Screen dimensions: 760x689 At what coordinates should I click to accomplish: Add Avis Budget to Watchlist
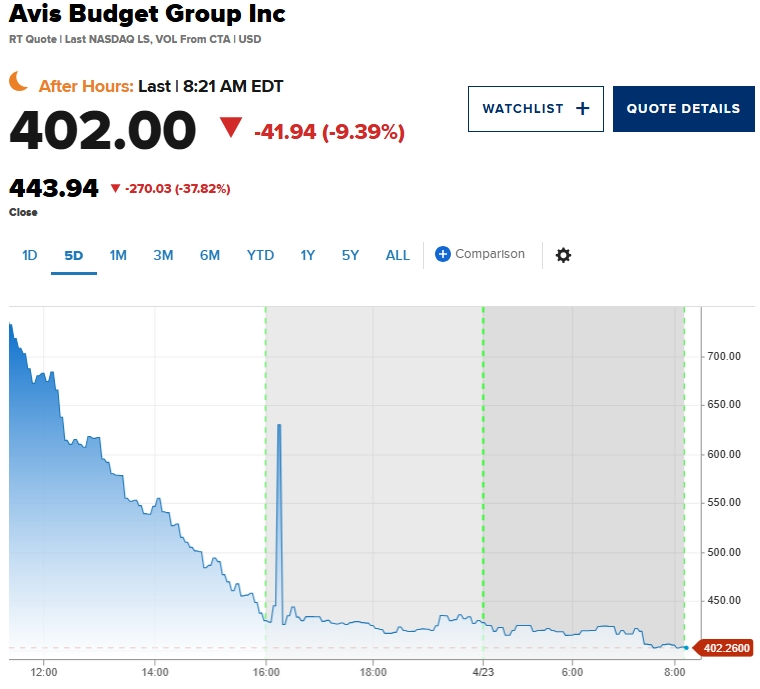(x=535, y=109)
